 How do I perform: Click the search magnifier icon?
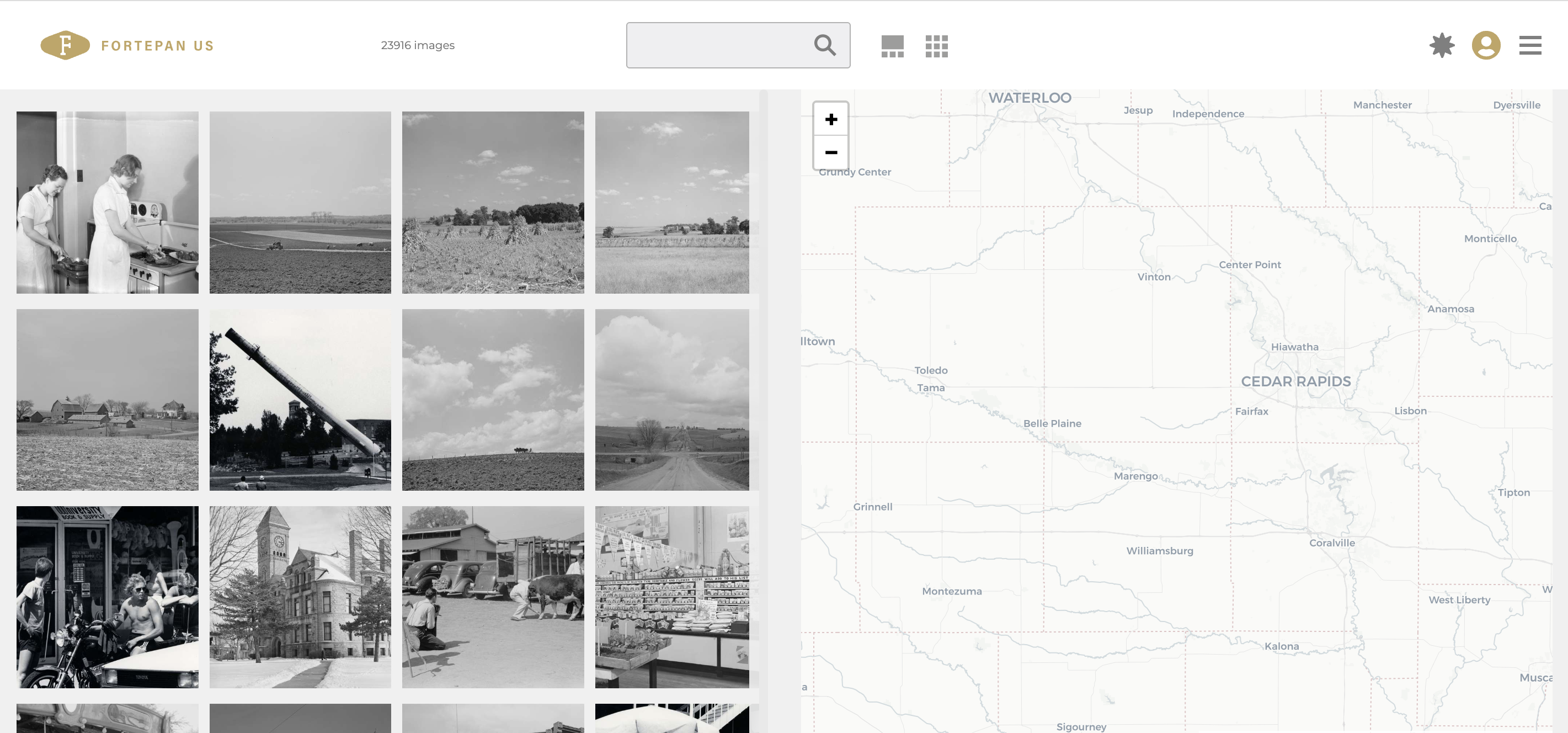pyautogui.click(x=825, y=45)
